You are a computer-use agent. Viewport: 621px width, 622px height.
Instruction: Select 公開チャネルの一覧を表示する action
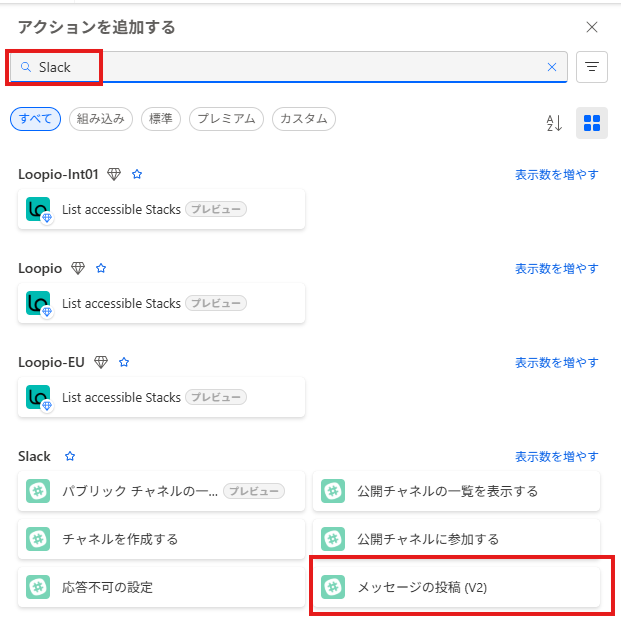(456, 491)
